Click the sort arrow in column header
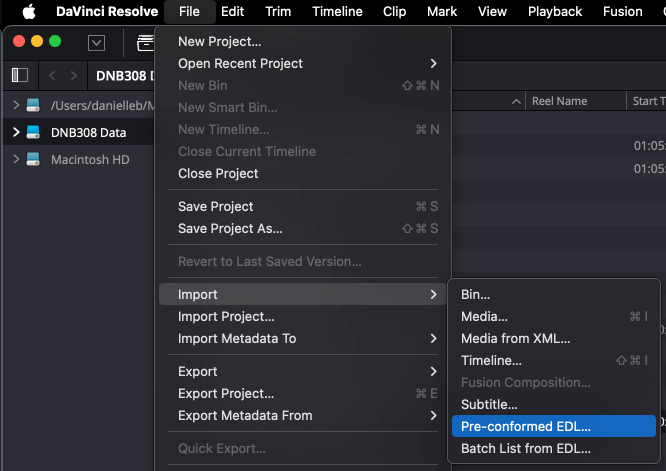 pyautogui.click(x=517, y=101)
